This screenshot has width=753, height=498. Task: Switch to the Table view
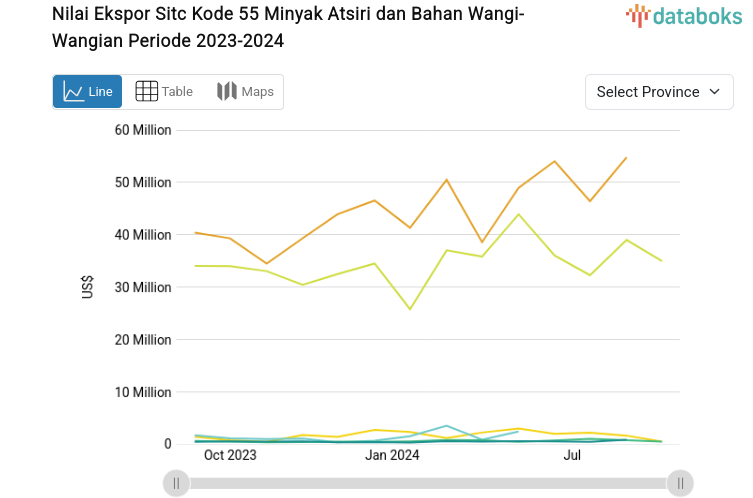164,92
